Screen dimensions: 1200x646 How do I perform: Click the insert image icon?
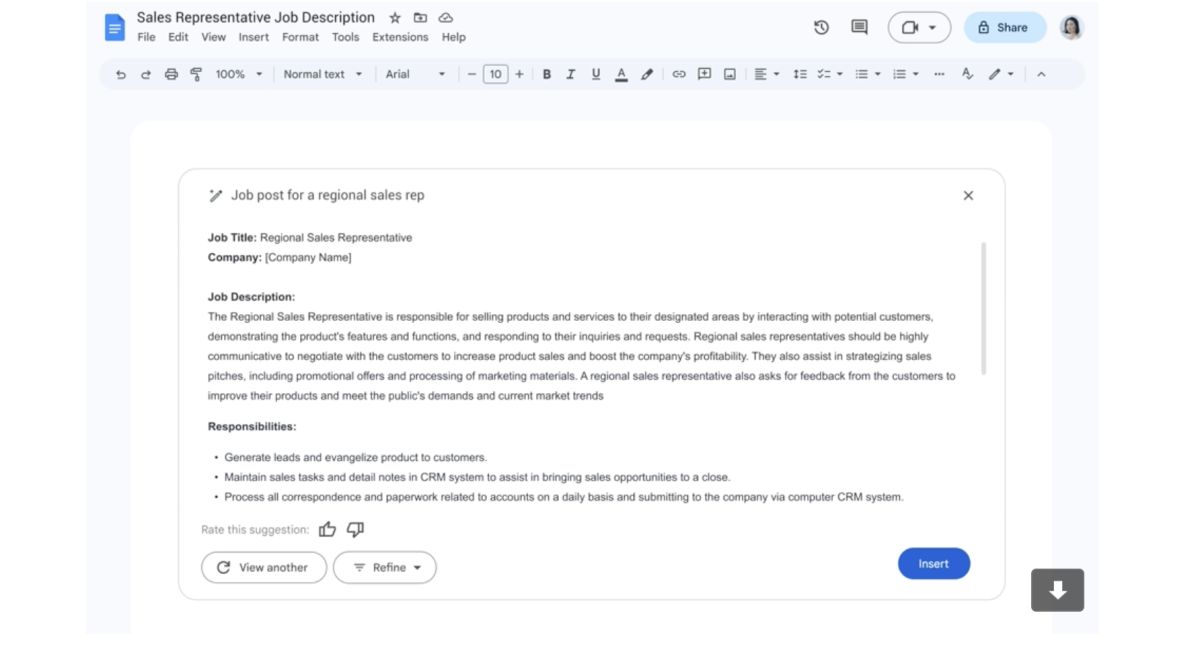729,73
